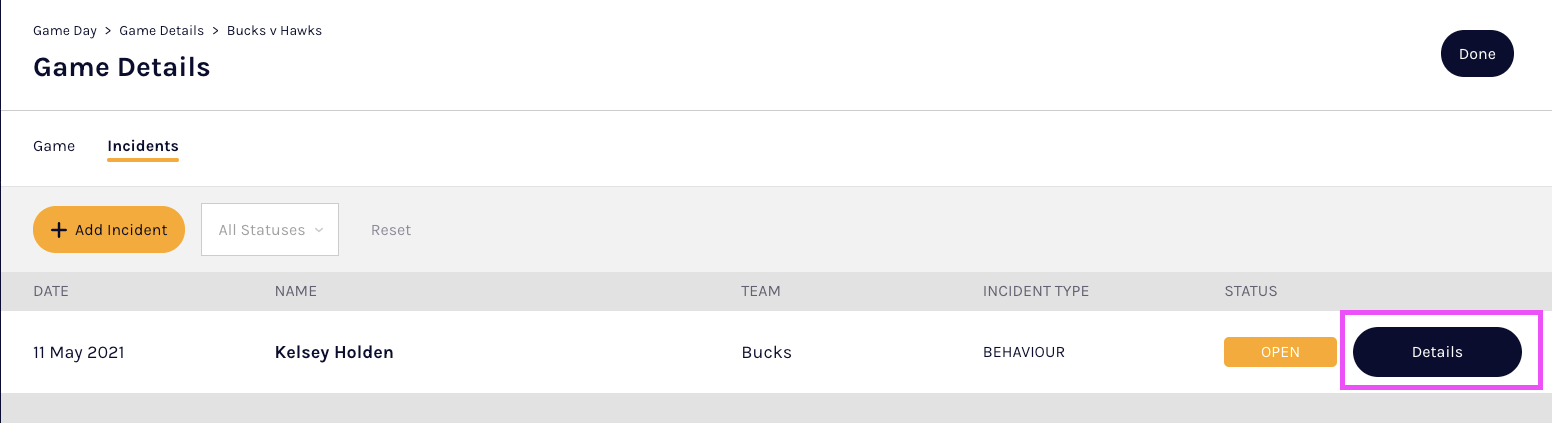Image resolution: width=1552 pixels, height=423 pixels.
Task: Click the OPEN status badge
Action: click(x=1280, y=352)
